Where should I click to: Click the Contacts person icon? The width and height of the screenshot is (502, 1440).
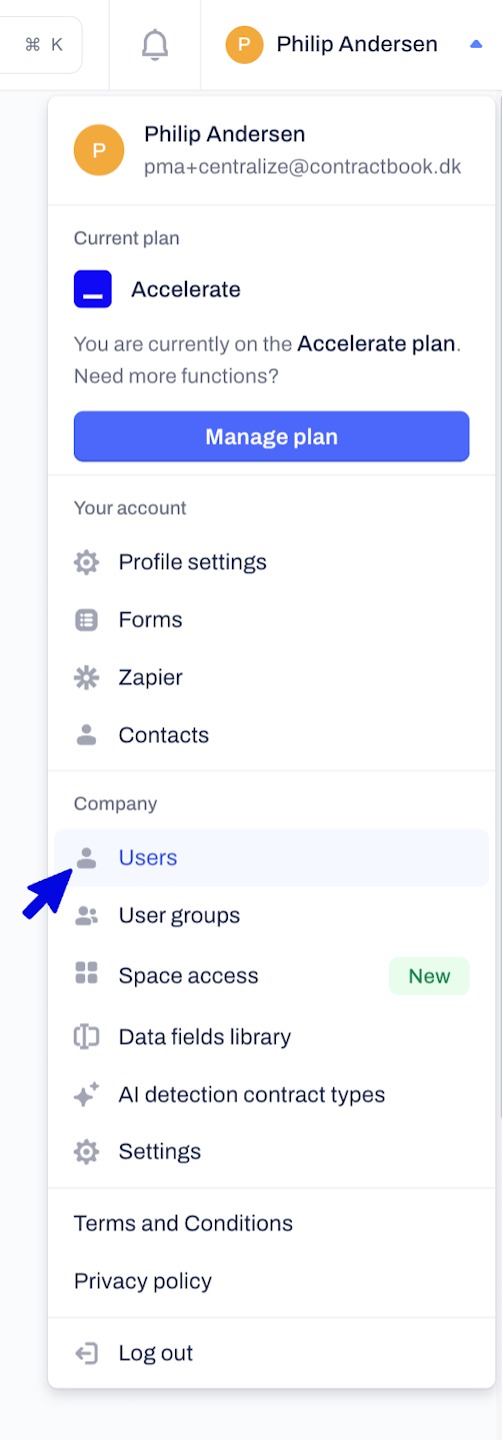87,735
